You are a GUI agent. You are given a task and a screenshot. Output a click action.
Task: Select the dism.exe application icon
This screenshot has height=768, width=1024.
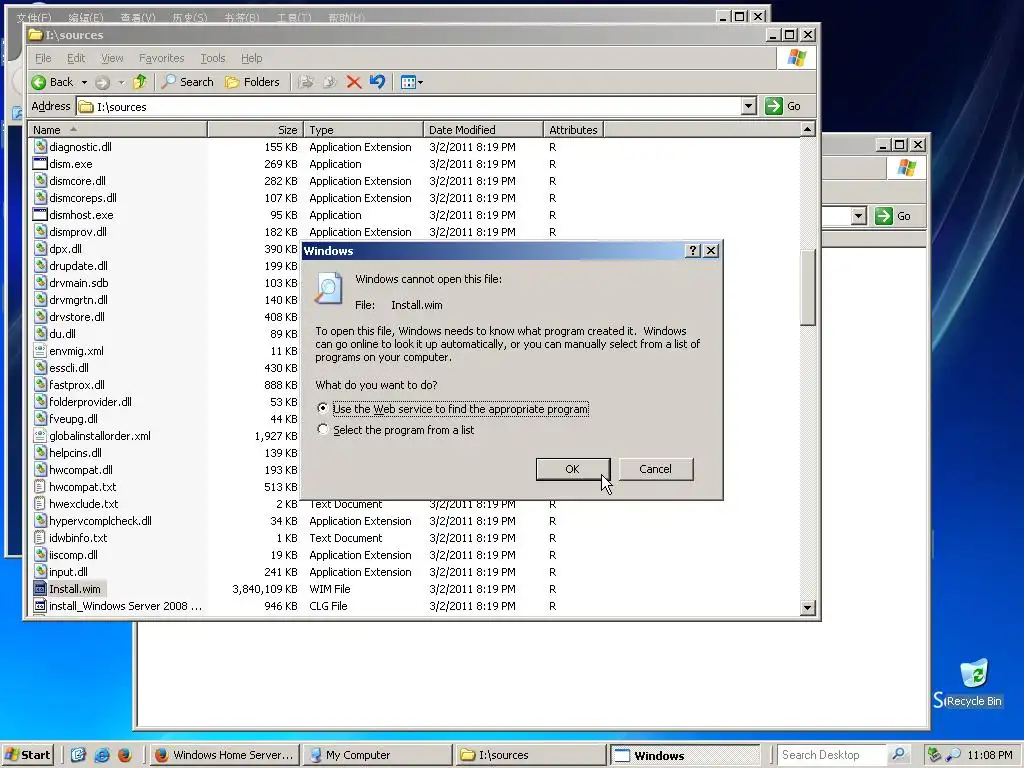40,164
